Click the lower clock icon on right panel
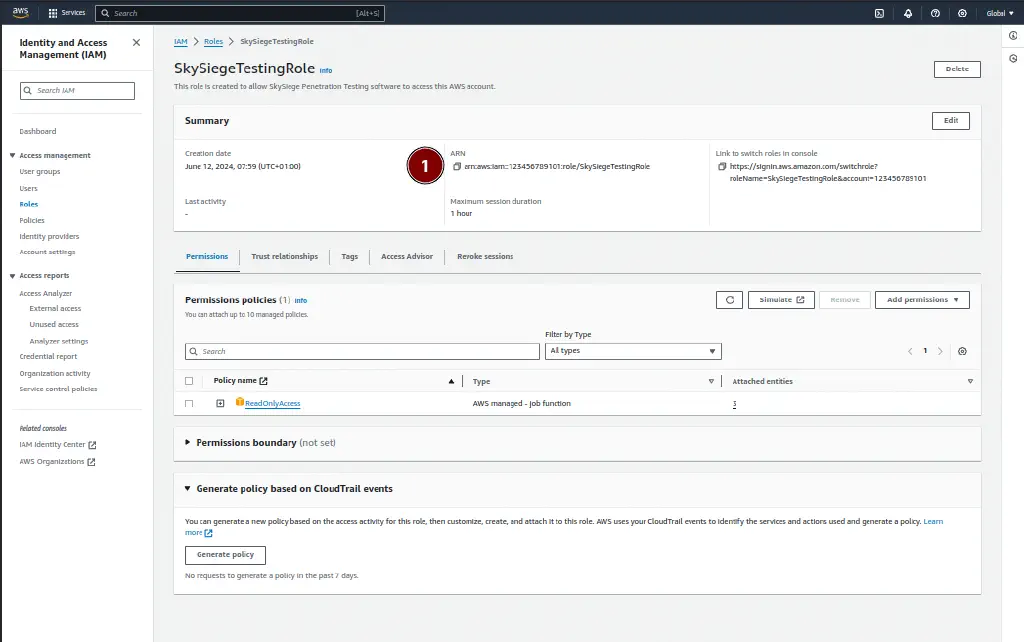This screenshot has width=1024, height=642. pos(1013,59)
